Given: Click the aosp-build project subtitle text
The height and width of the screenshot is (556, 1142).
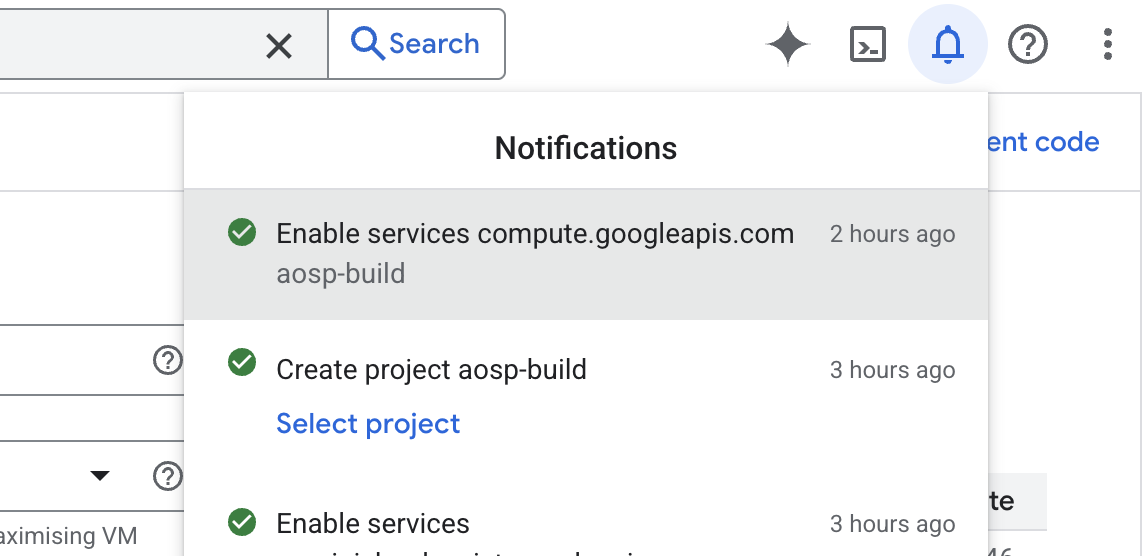Looking at the screenshot, I should click(x=341, y=274).
